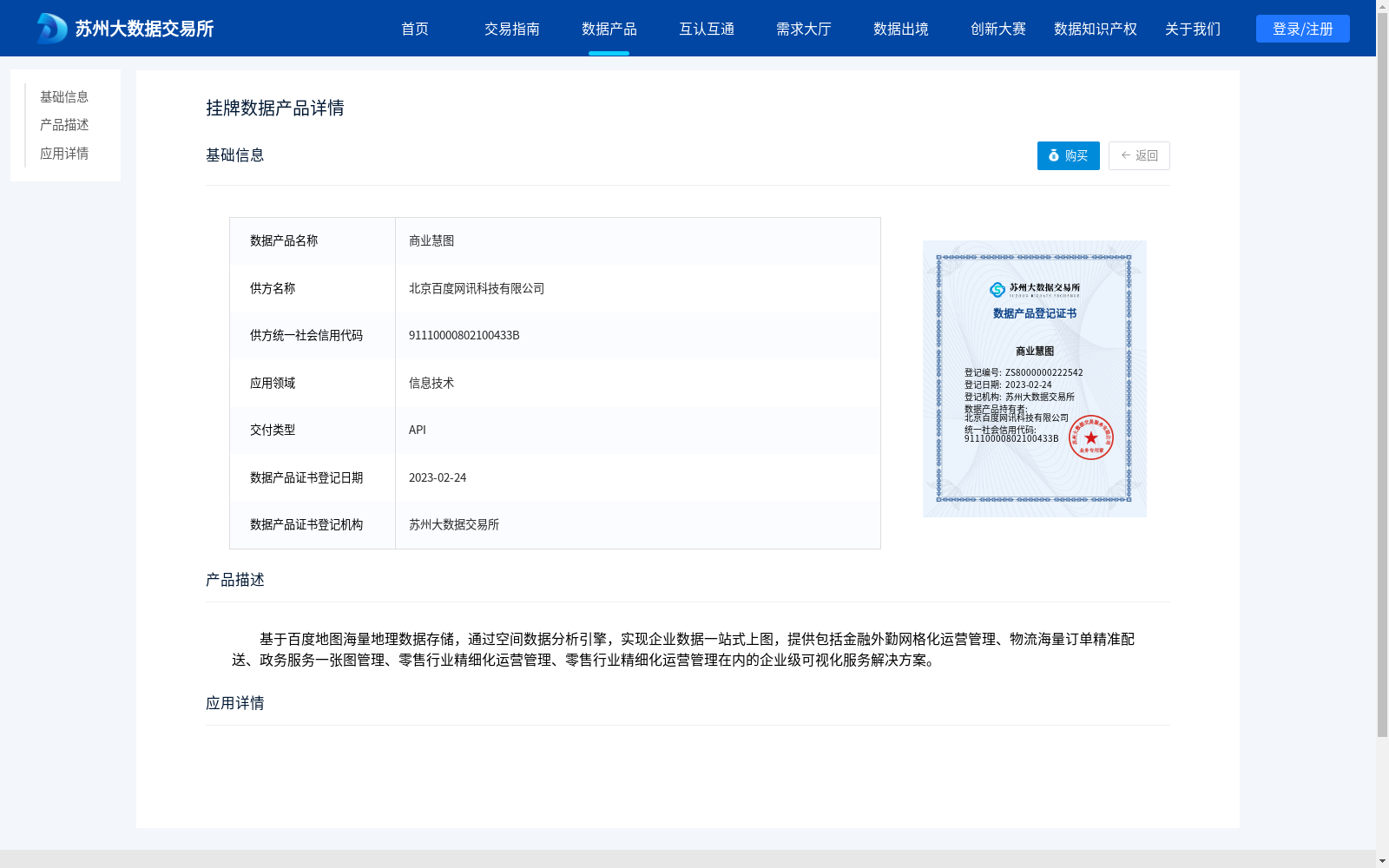Open the 数据出境 nav item
The image size is (1389, 868).
901,29
